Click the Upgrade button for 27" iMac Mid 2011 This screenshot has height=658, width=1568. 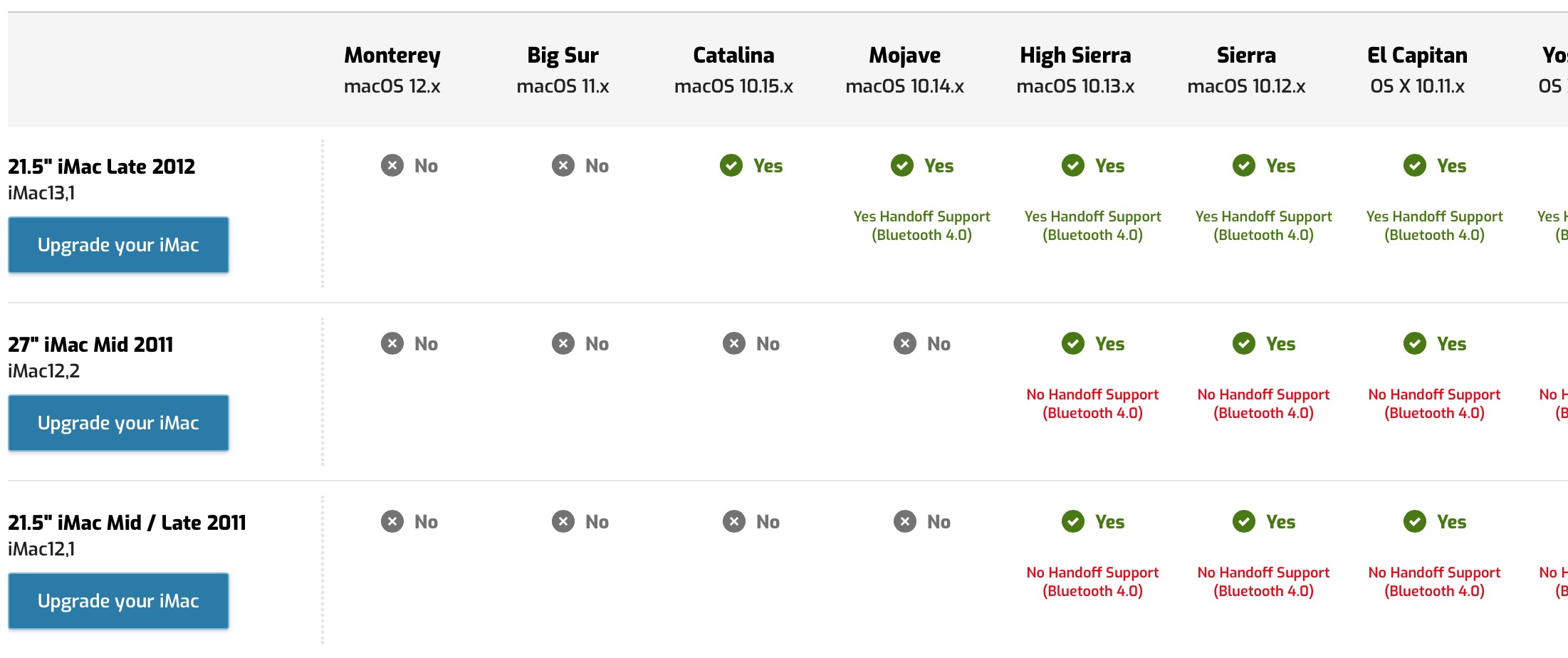118,423
